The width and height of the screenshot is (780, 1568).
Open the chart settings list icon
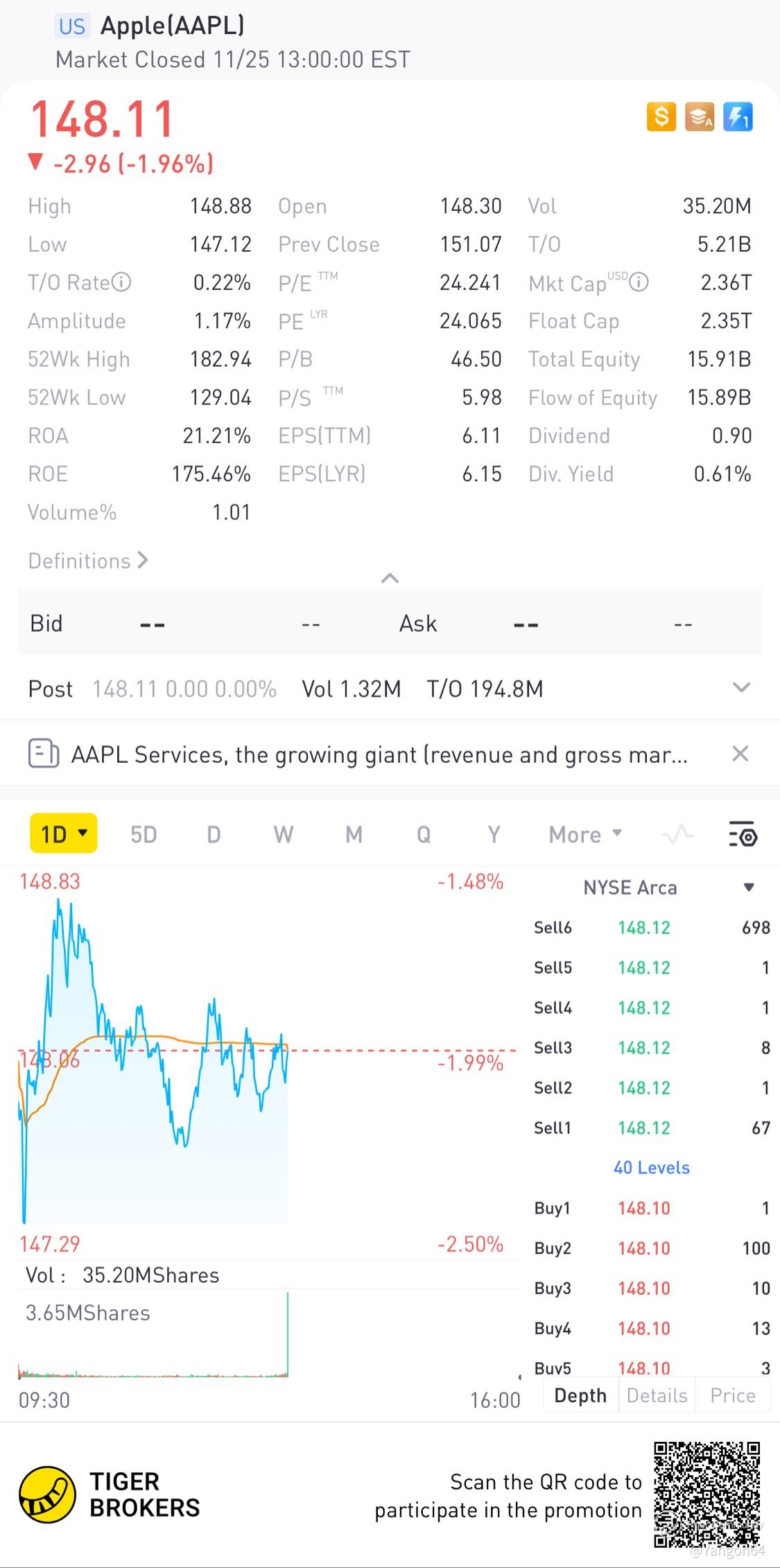(x=743, y=834)
